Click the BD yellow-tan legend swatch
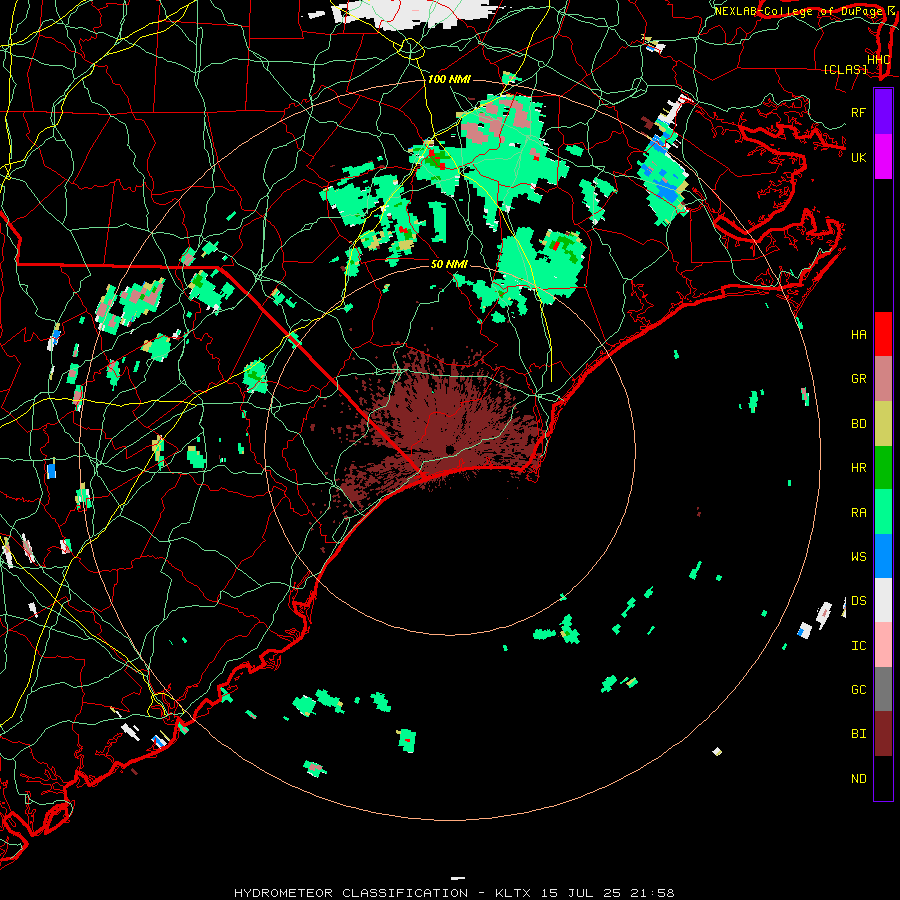 click(883, 423)
